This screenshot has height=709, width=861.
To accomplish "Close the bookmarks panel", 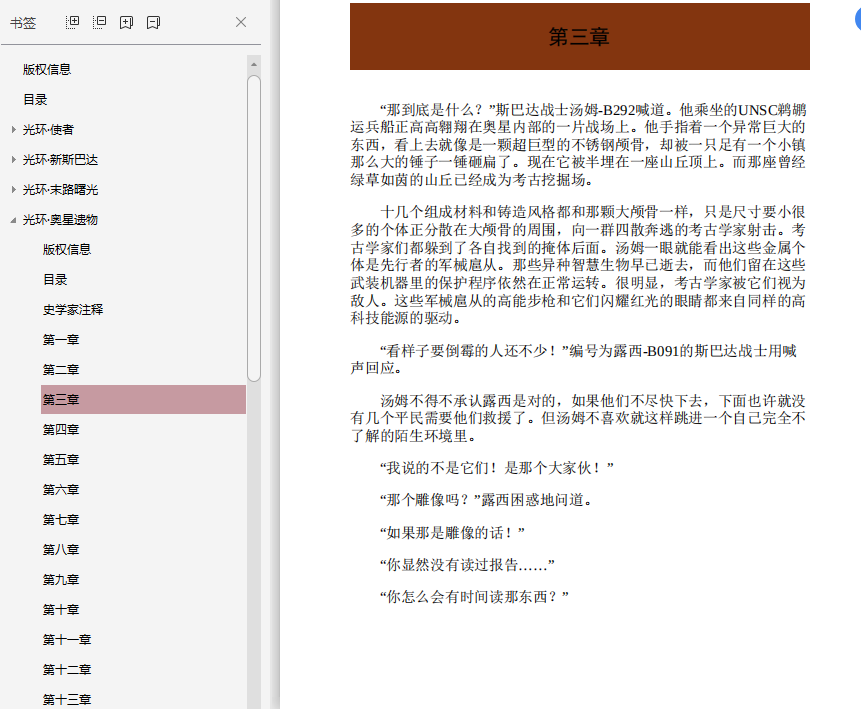I will [x=241, y=22].
